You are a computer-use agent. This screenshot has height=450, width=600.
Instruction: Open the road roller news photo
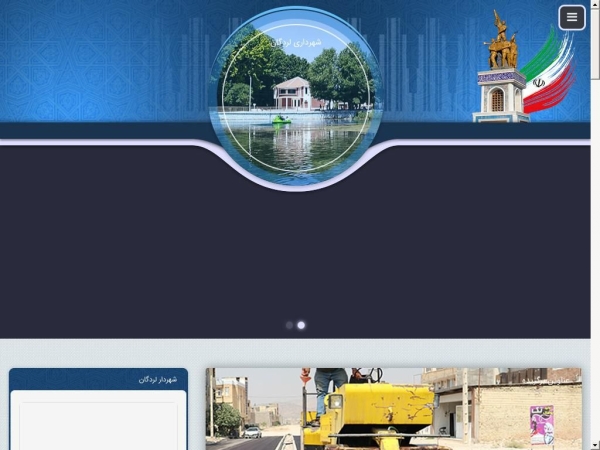click(x=393, y=409)
